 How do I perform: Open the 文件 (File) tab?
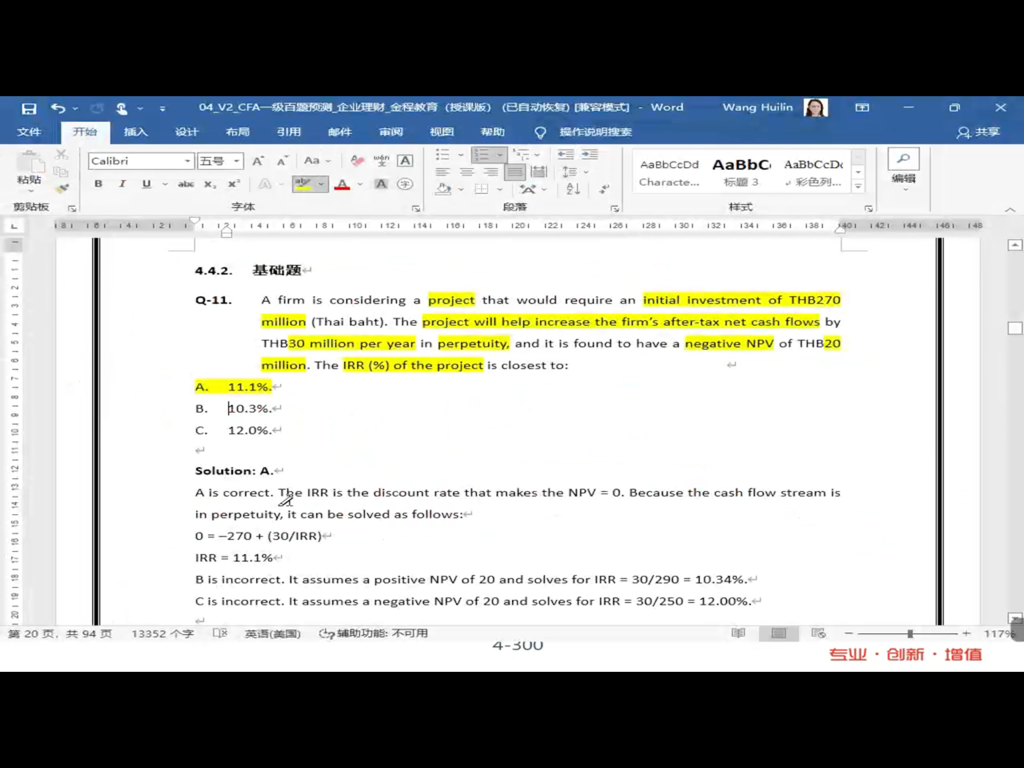point(29,132)
